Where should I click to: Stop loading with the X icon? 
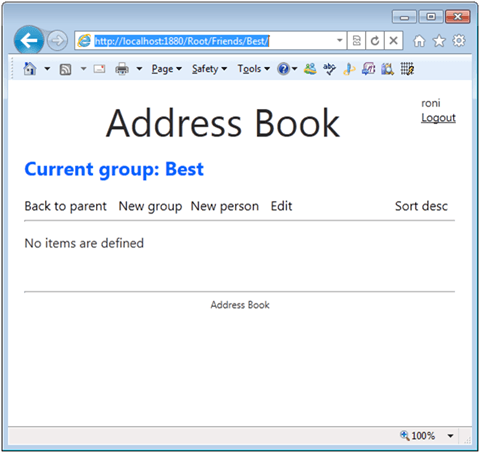pyautogui.click(x=393, y=41)
